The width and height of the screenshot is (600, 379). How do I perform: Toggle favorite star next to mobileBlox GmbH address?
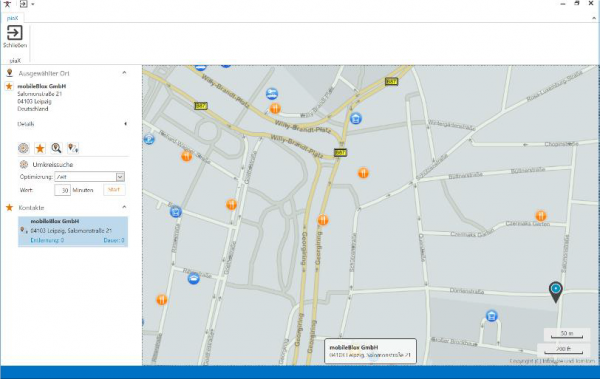coord(9,86)
